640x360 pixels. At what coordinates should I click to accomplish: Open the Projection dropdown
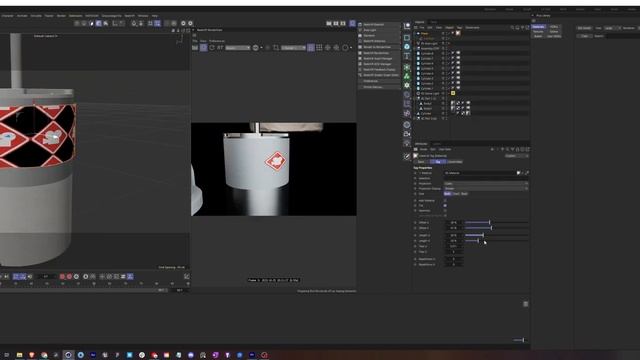click(486, 183)
